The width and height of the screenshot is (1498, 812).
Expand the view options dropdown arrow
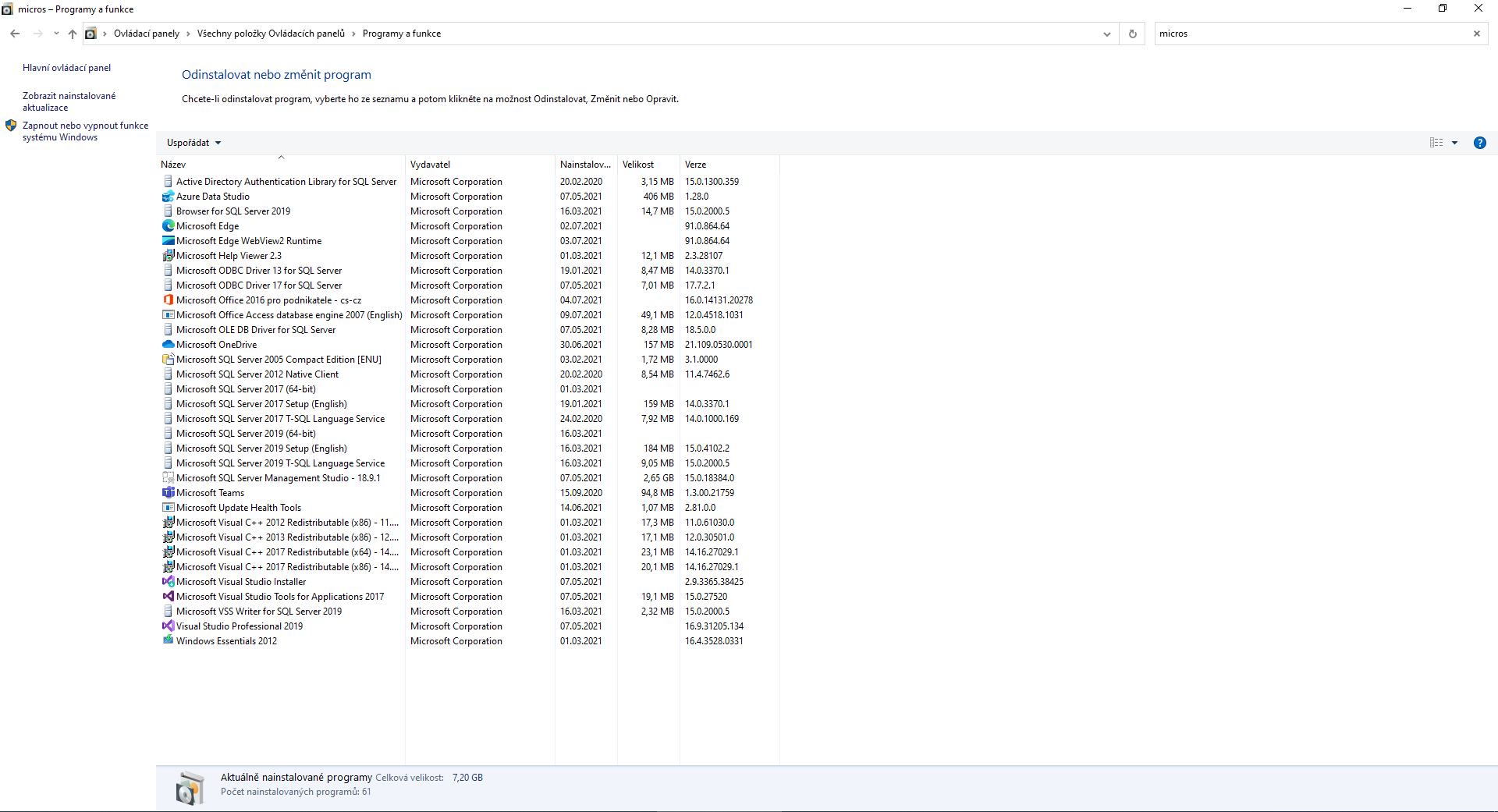click(x=1454, y=143)
